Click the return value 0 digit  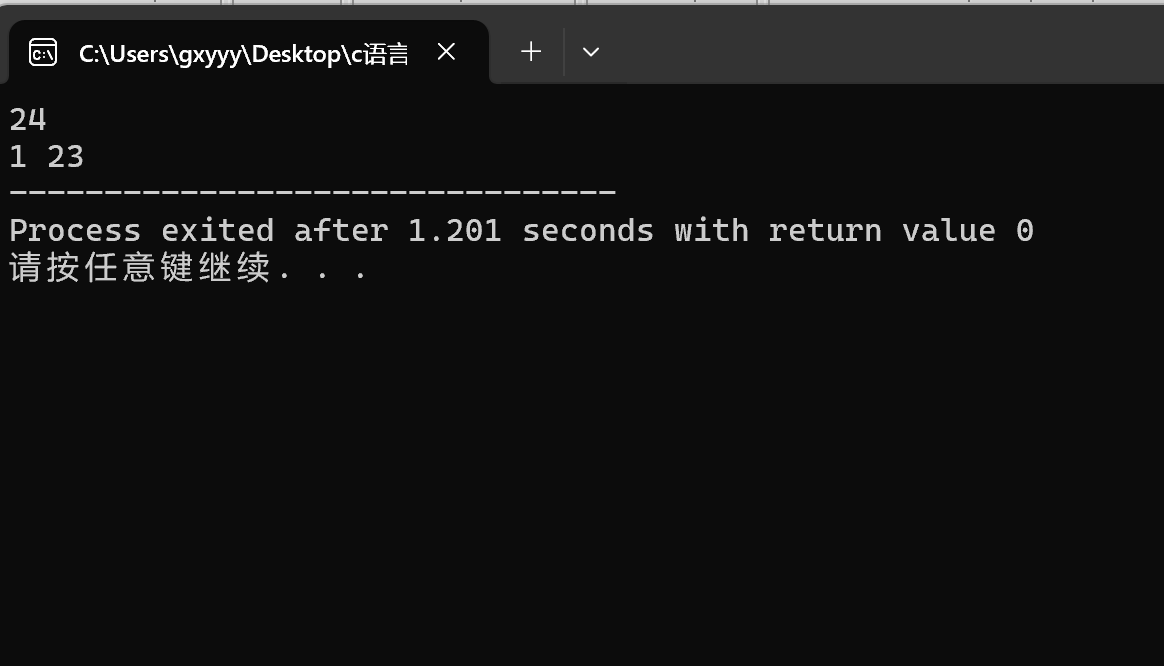1024,231
